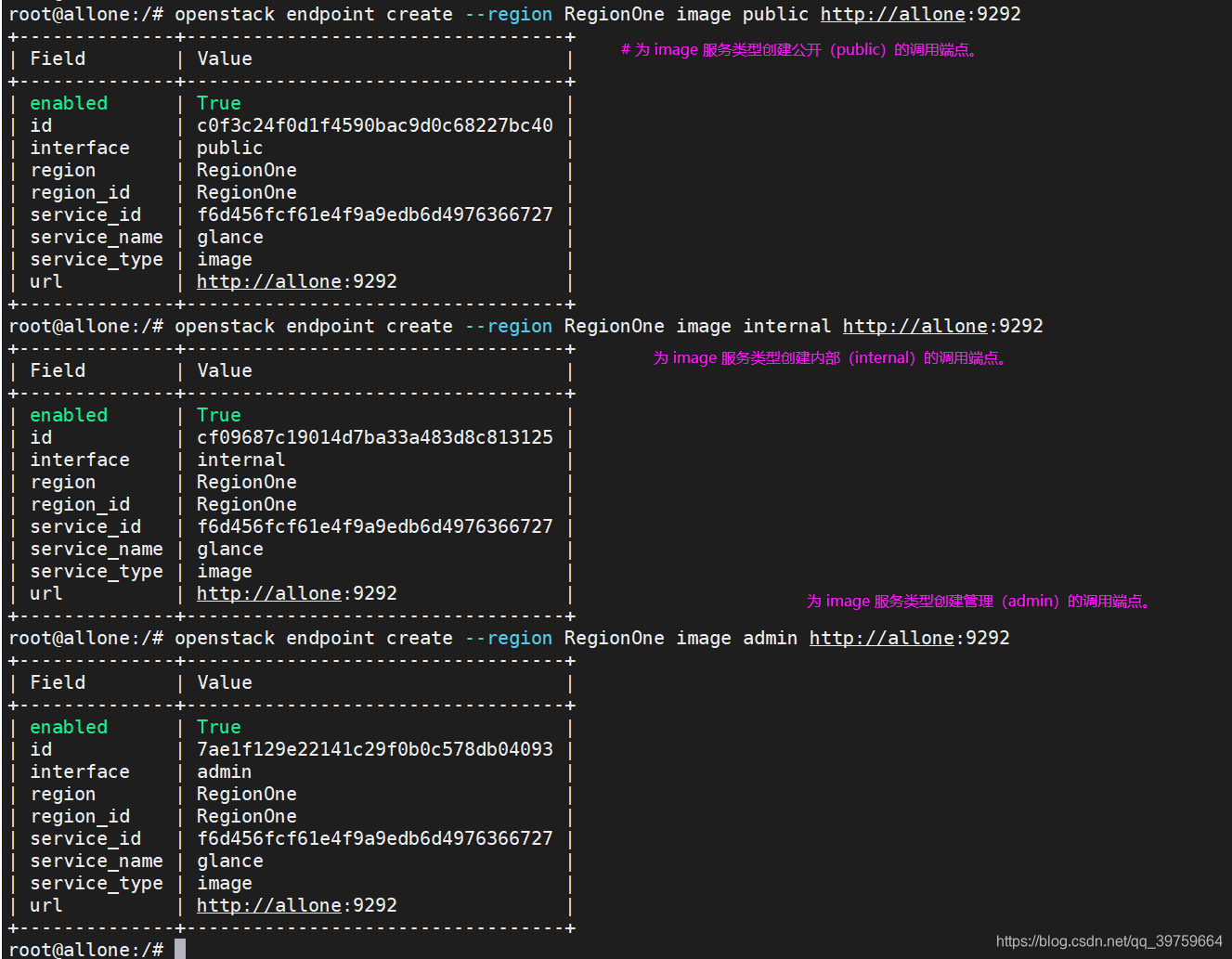
Task: Click service_id value in the public endpoint table
Action: [x=375, y=215]
